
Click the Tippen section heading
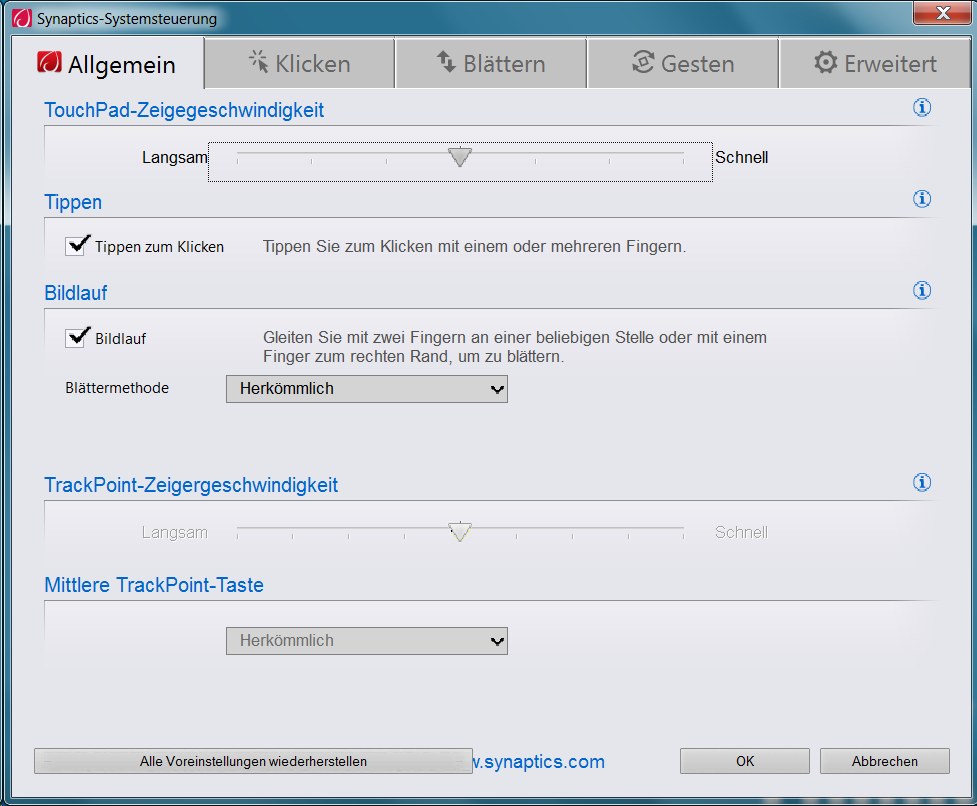73,202
